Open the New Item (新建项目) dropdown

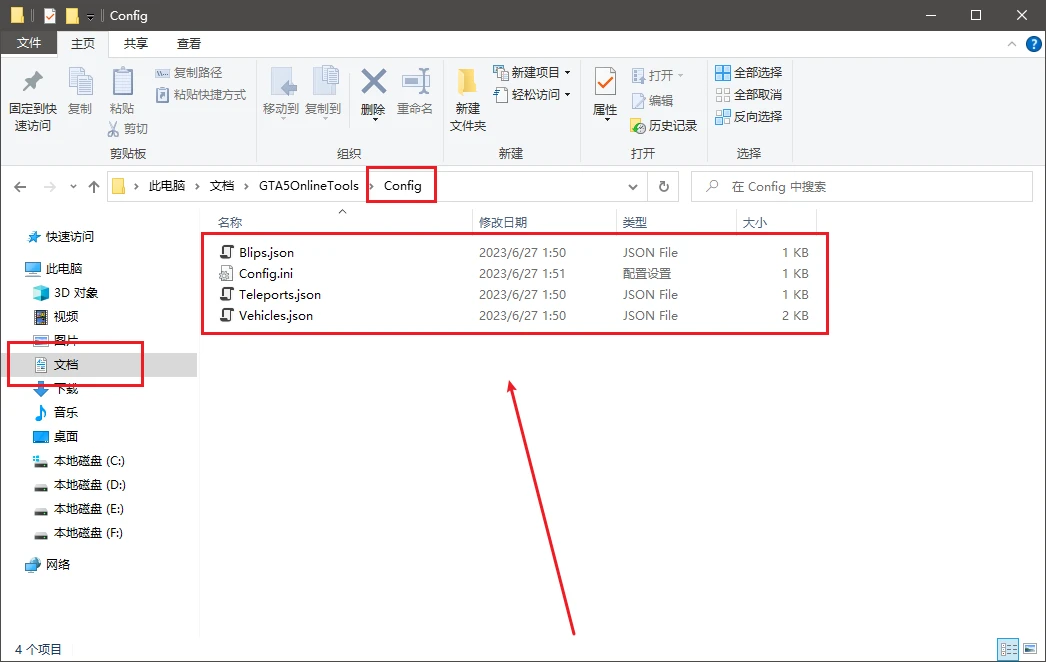(532, 73)
